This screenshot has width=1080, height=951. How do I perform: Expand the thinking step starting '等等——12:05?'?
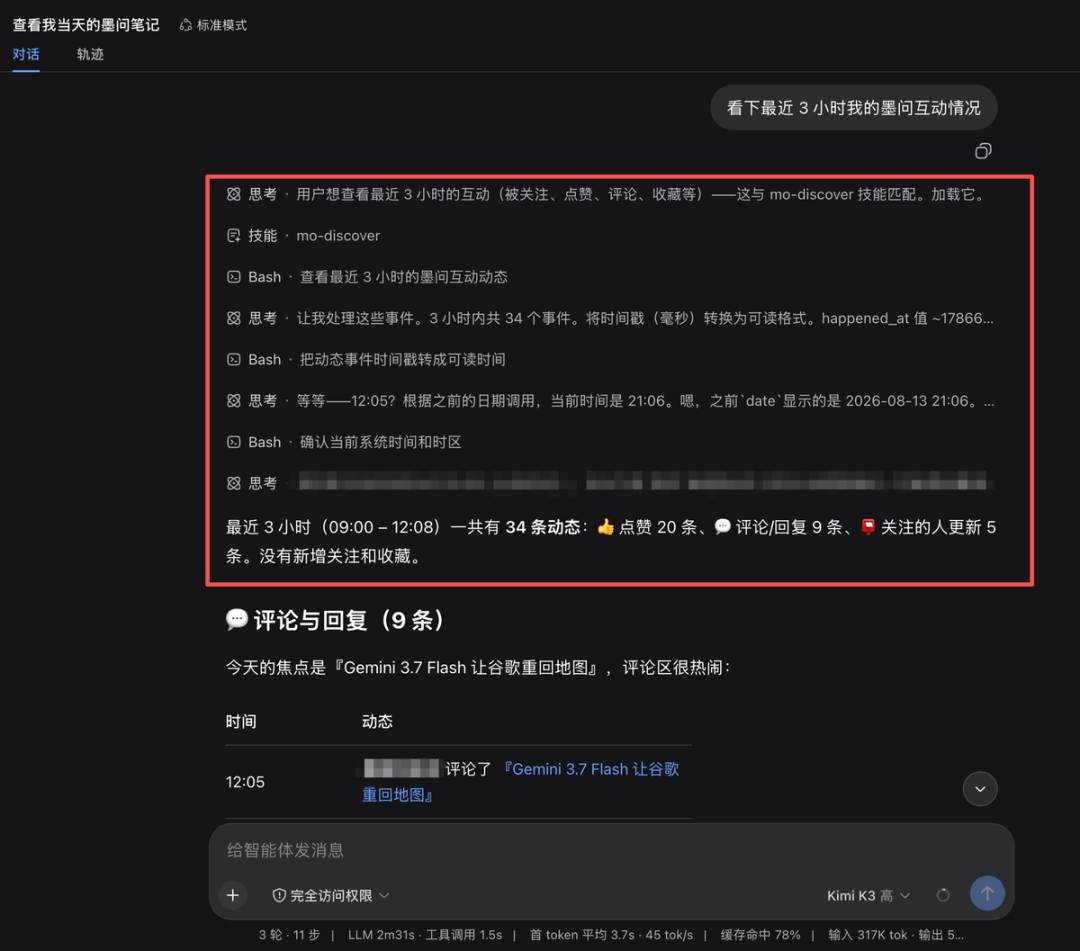(x=610, y=401)
